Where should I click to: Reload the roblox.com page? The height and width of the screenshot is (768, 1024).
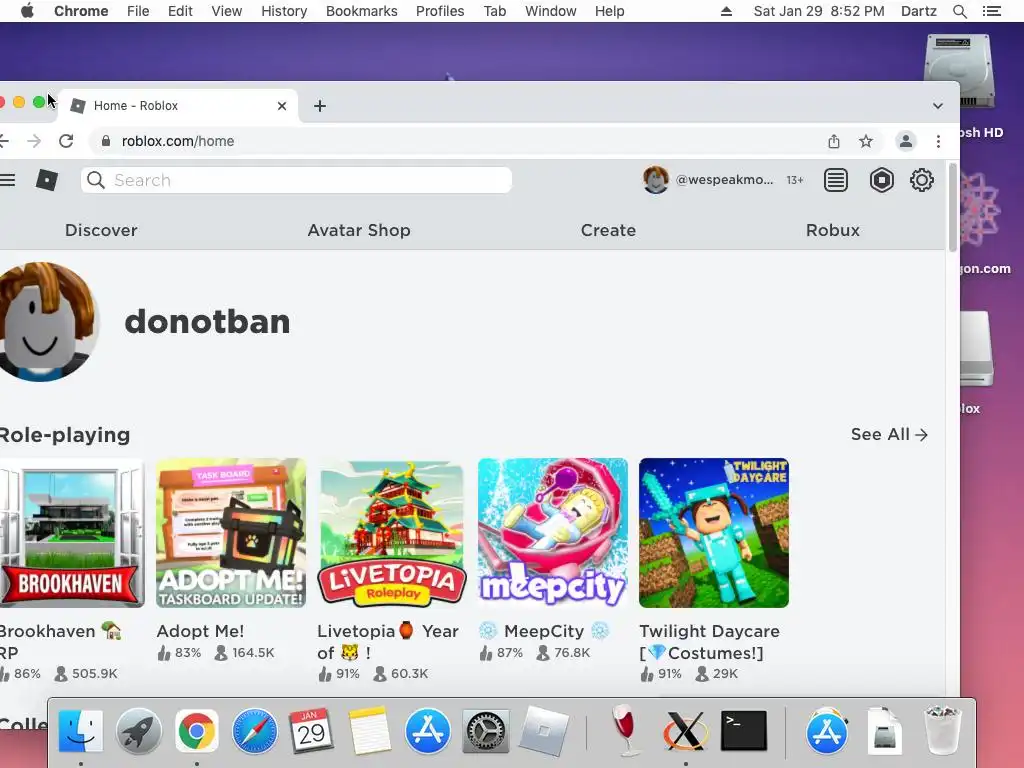coord(66,141)
